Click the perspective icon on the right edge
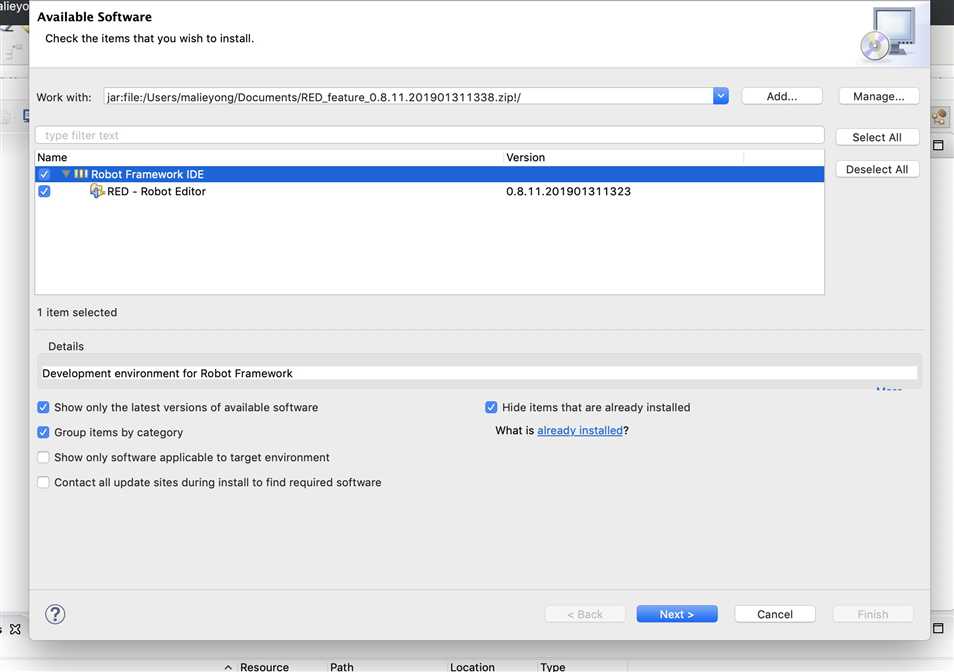The image size is (954, 672). pos(939,117)
